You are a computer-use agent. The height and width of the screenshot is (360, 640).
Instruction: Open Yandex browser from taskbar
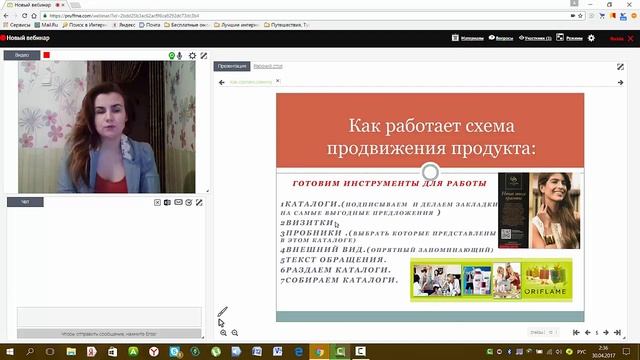click(x=154, y=351)
